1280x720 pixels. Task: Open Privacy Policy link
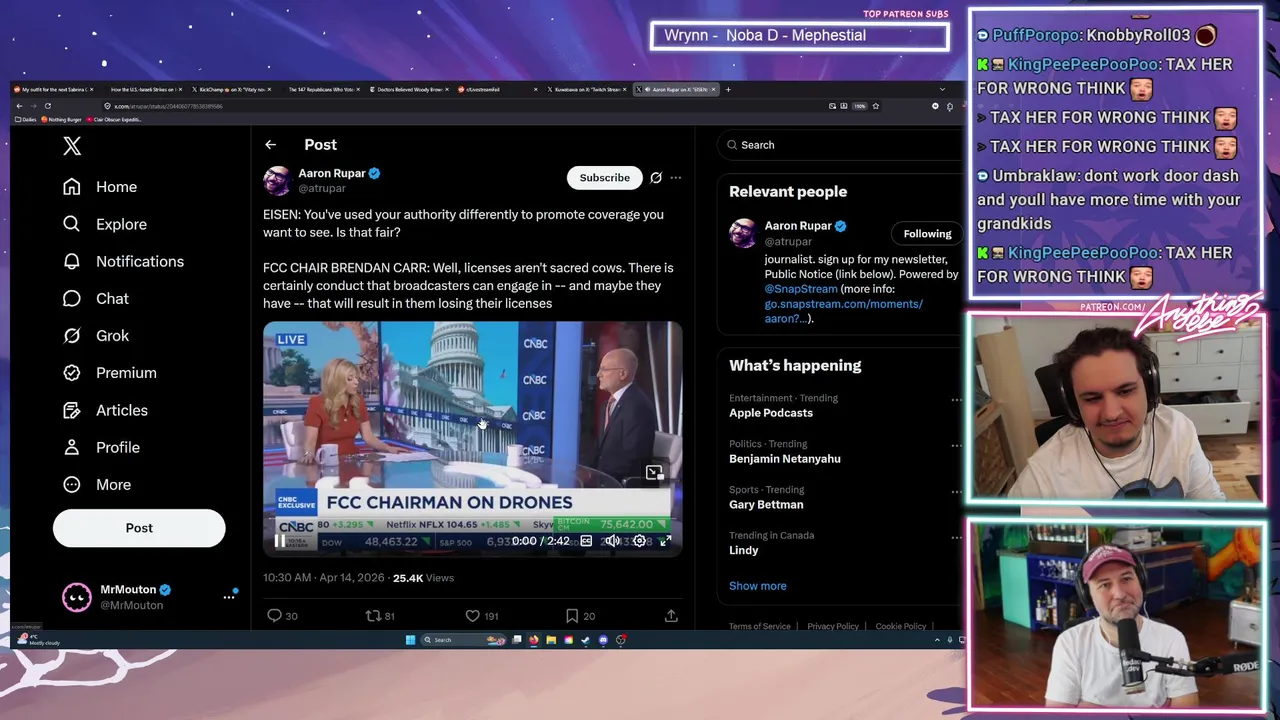[833, 626]
